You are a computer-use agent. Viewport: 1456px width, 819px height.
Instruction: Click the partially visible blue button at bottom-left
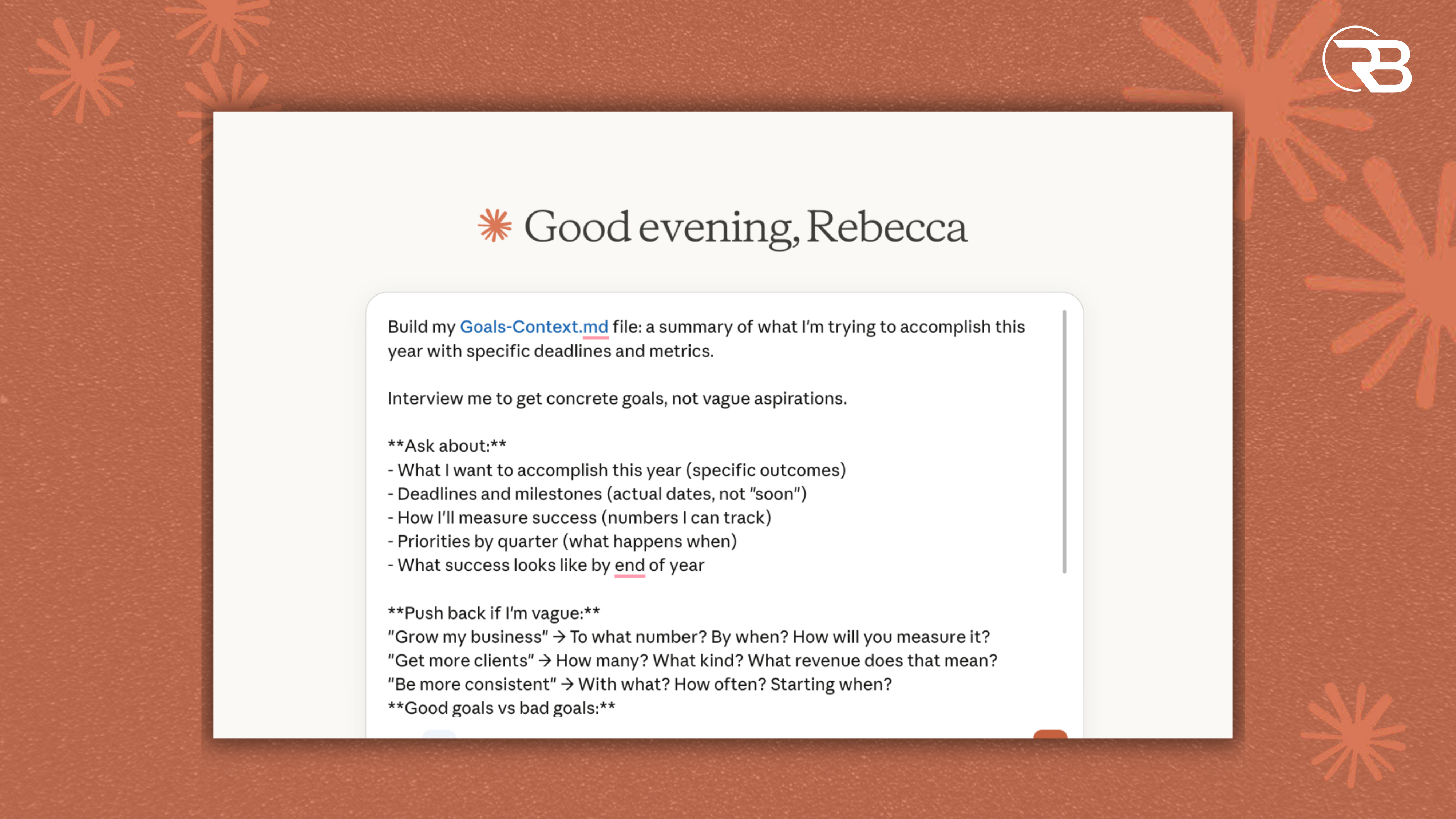(x=439, y=734)
